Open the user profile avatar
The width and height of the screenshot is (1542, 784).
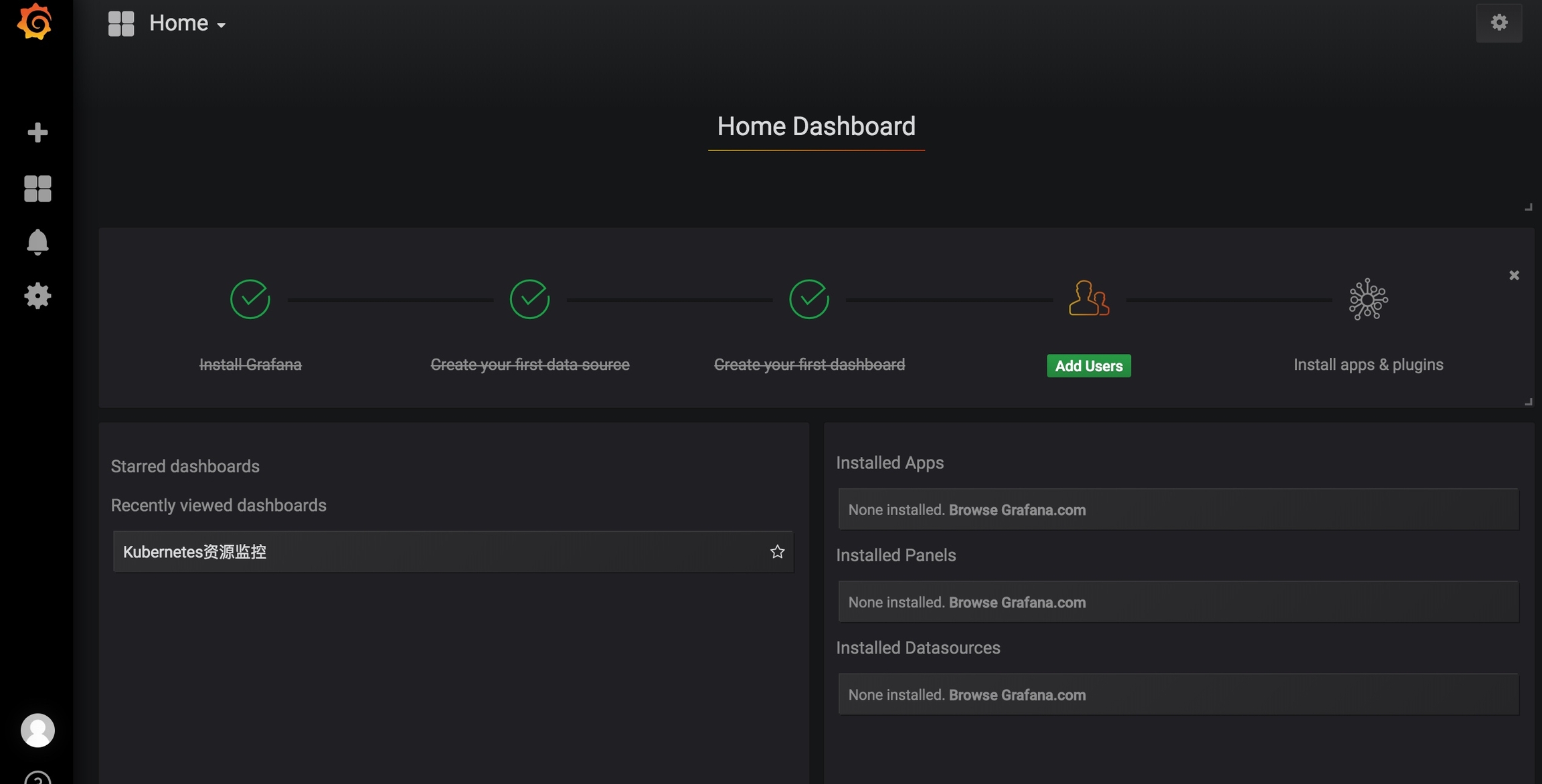(37, 730)
